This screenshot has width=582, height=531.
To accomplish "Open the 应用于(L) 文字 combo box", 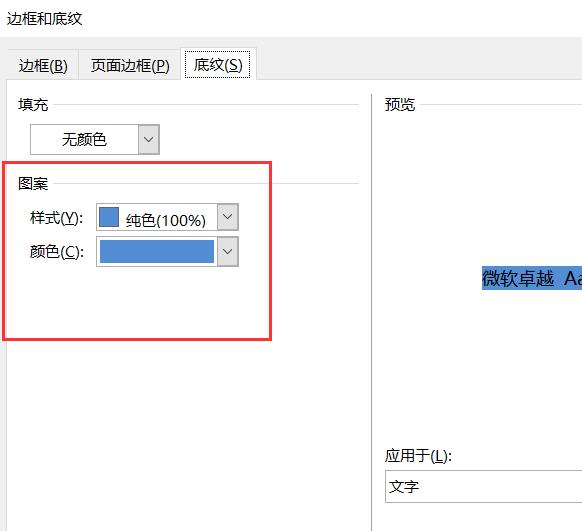I will click(483, 486).
